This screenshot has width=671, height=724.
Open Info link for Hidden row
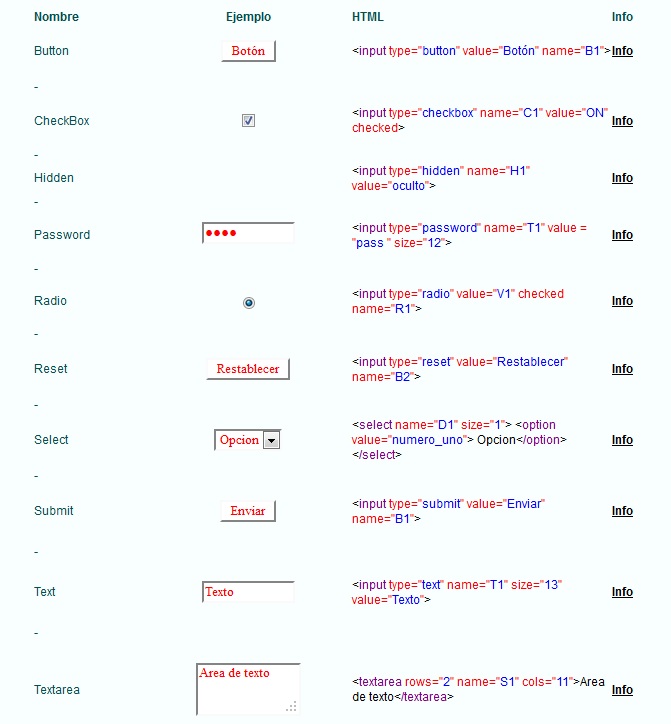click(x=622, y=178)
